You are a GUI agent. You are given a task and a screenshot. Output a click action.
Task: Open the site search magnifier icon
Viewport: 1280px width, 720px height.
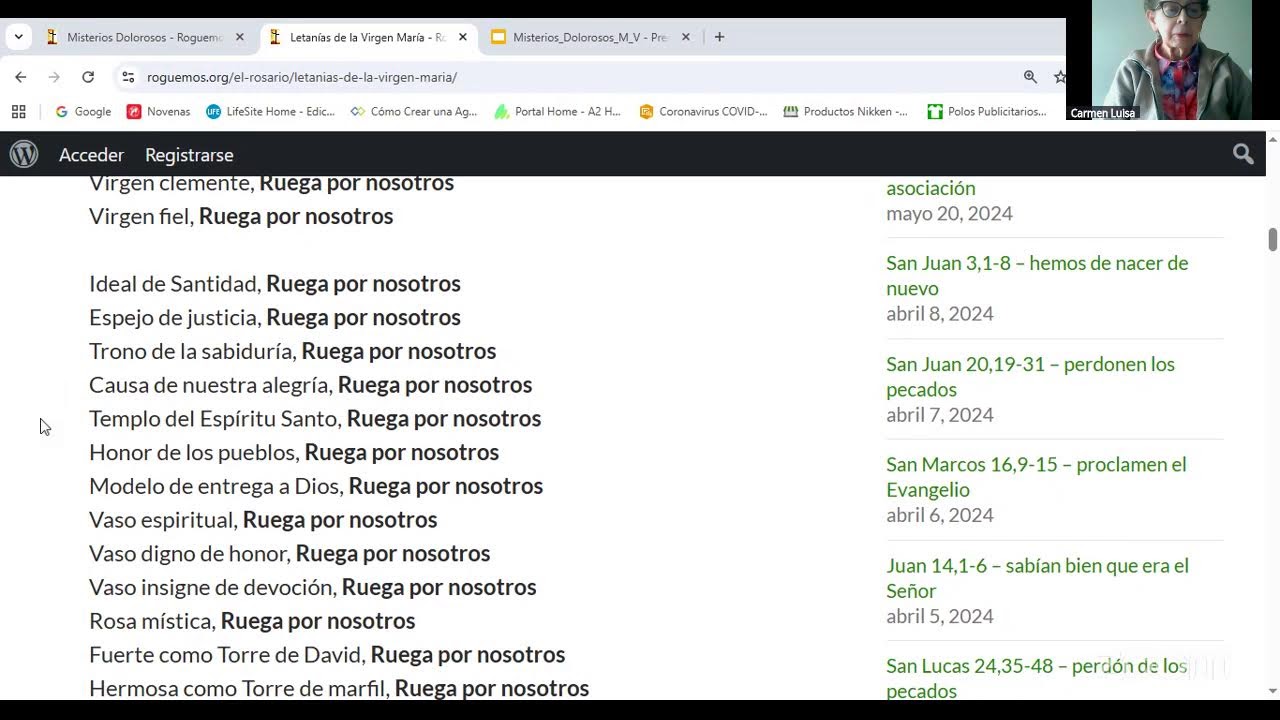coord(1243,154)
